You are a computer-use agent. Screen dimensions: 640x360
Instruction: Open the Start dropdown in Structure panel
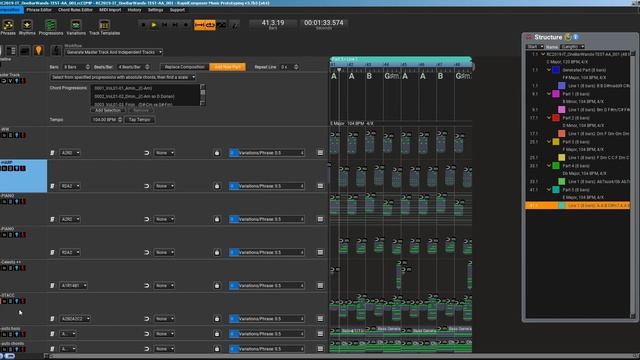(x=535, y=47)
